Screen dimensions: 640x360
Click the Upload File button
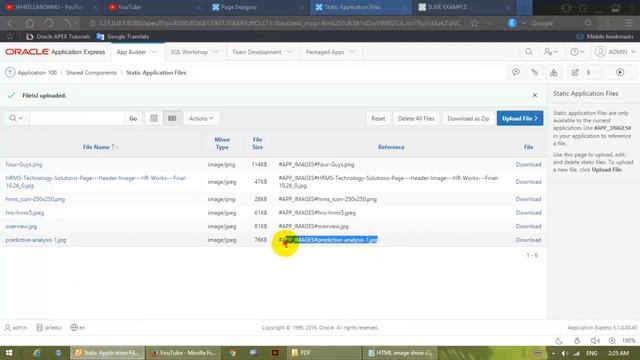520,118
